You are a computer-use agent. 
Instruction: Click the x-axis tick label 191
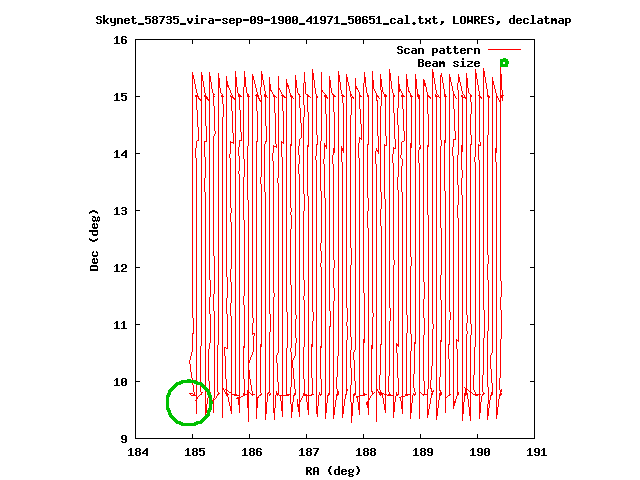[536, 452]
